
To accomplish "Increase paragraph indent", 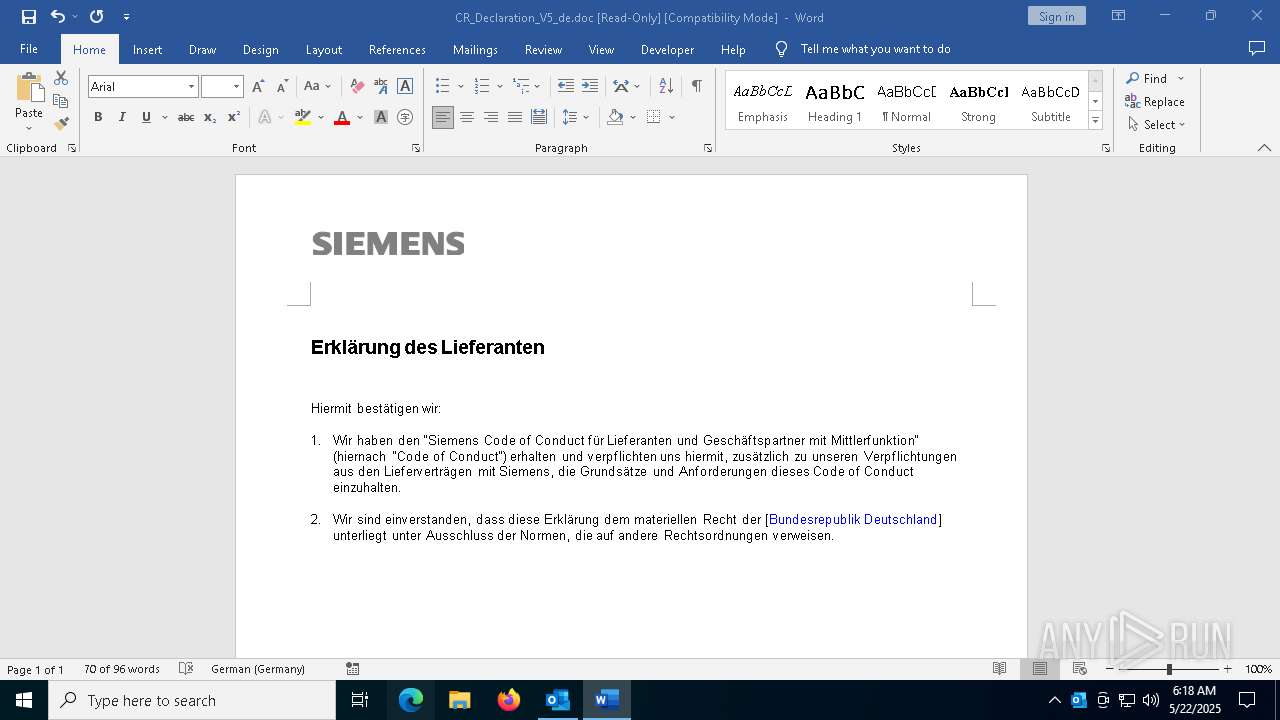I will tap(590, 87).
